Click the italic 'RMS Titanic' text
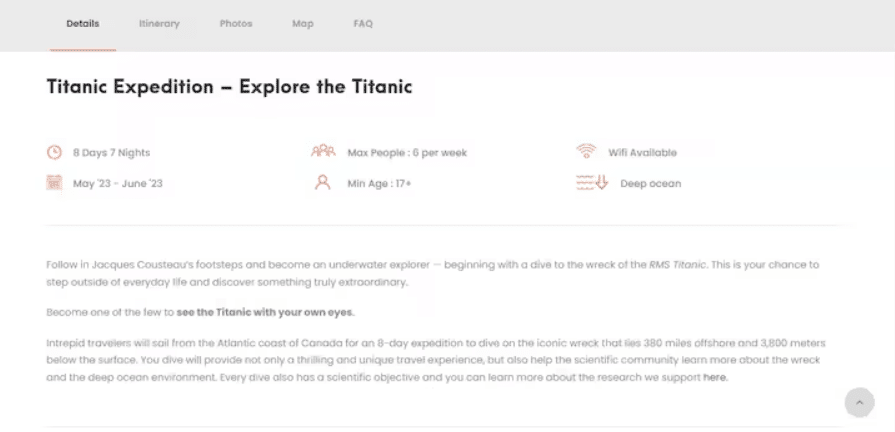 pyautogui.click(x=677, y=265)
